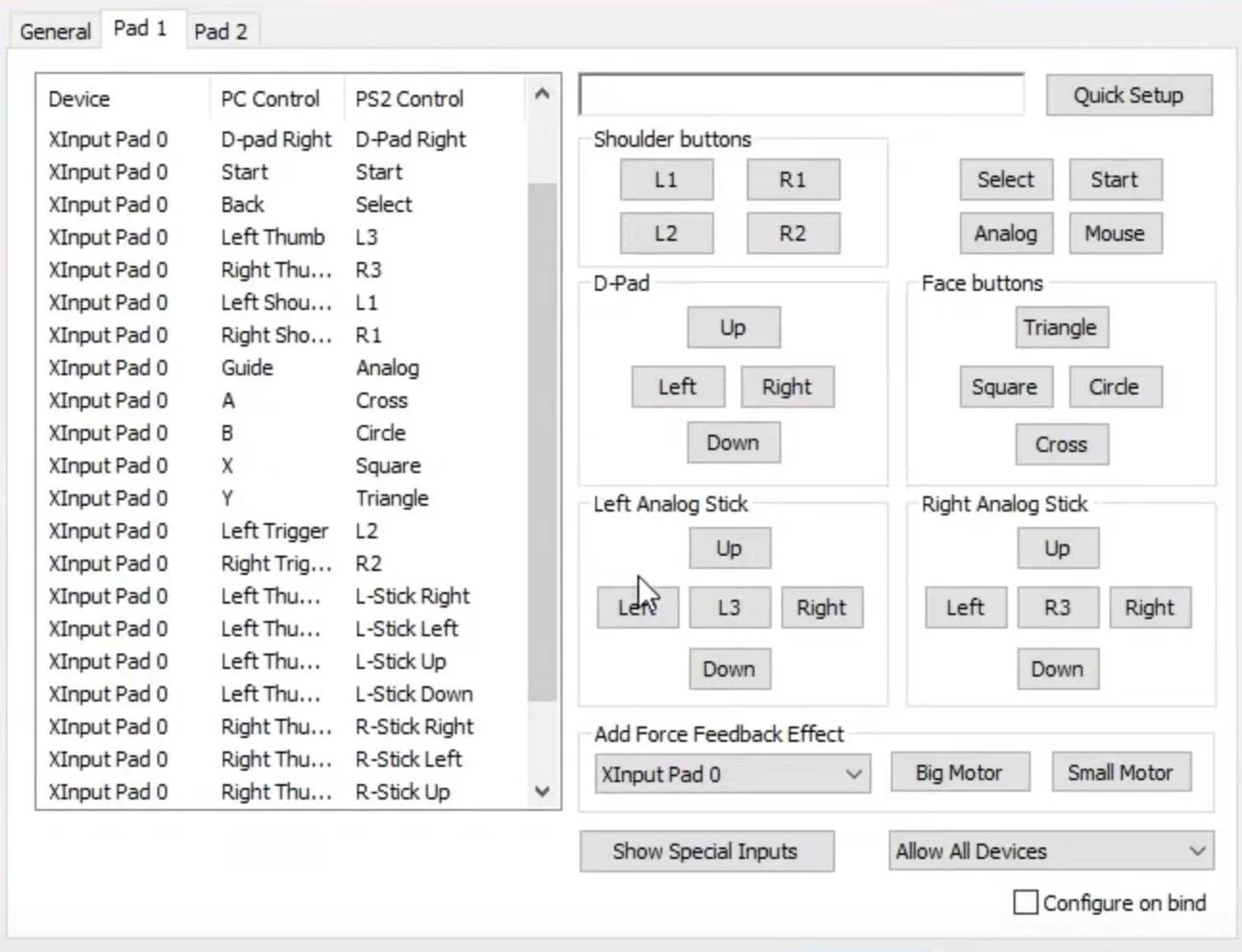Select the Right Trigger R2 binding row
1242x952 pixels.
pos(282,563)
